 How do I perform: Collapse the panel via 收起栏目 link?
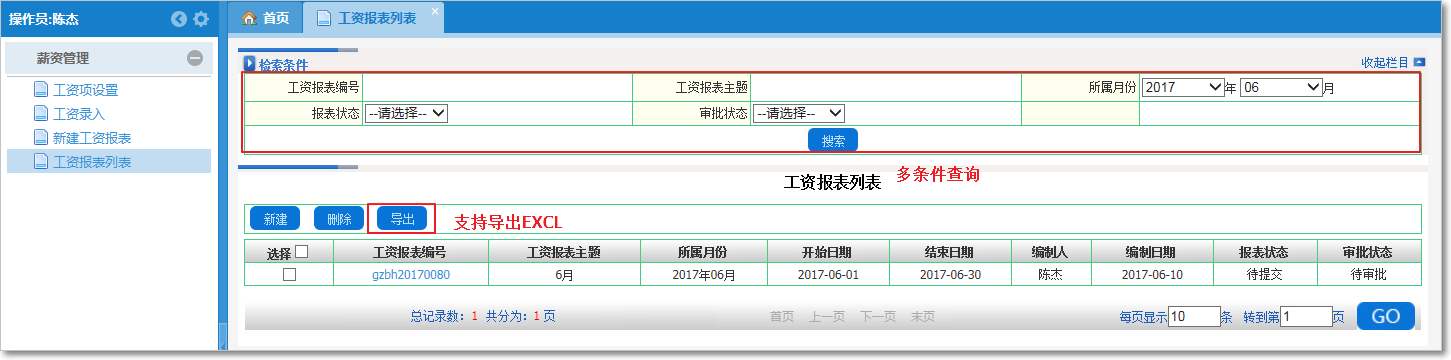pos(1385,62)
